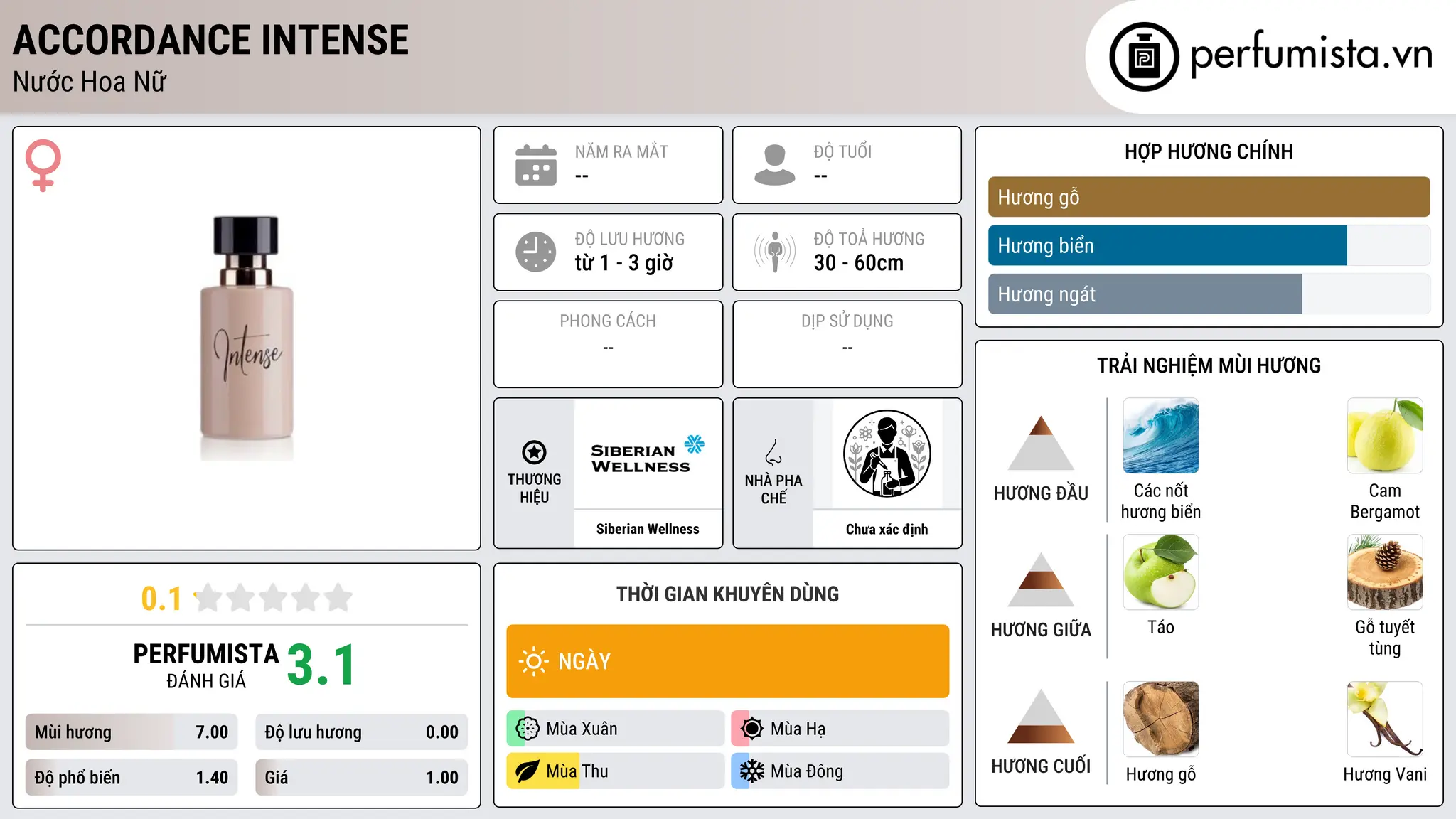The width and height of the screenshot is (1456, 819).
Task: Click the Hương ngát accord bar
Action: 1209,294
